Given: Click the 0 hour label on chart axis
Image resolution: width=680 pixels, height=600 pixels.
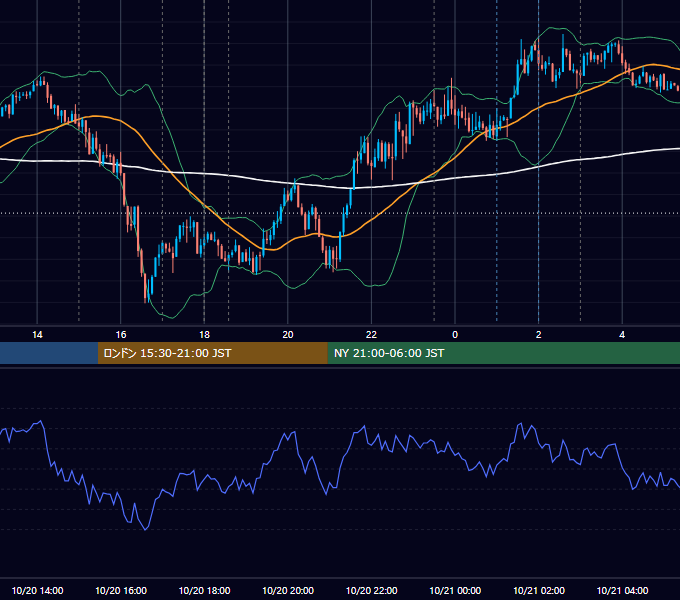Looking at the screenshot, I should coord(455,335).
